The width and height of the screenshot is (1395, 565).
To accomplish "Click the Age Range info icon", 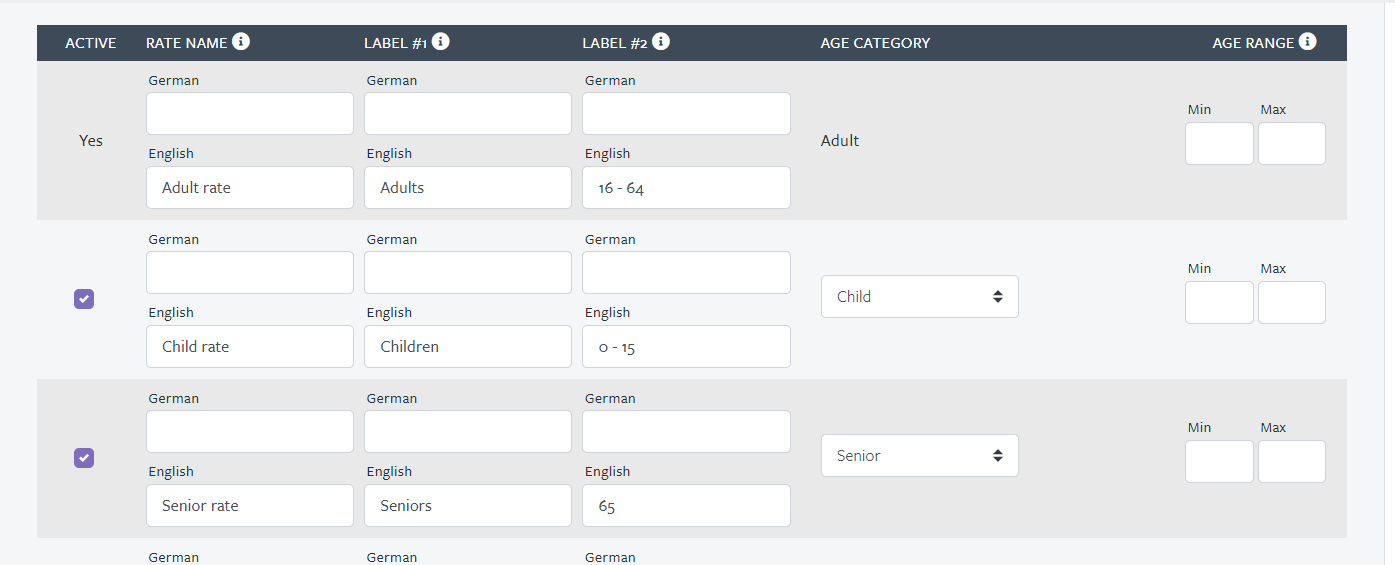I will click(x=1307, y=42).
